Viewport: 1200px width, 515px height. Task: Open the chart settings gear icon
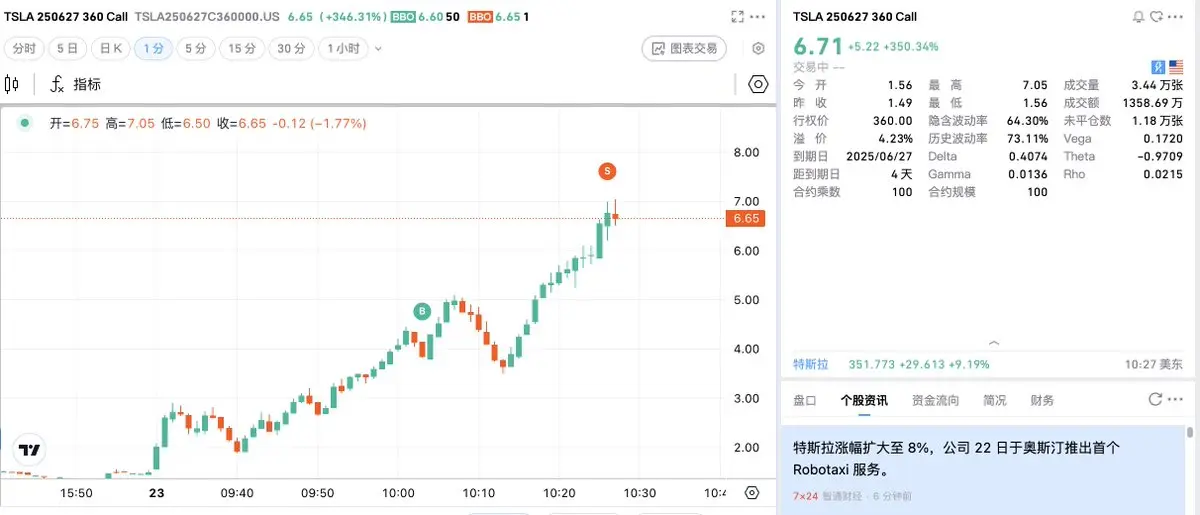[758, 48]
